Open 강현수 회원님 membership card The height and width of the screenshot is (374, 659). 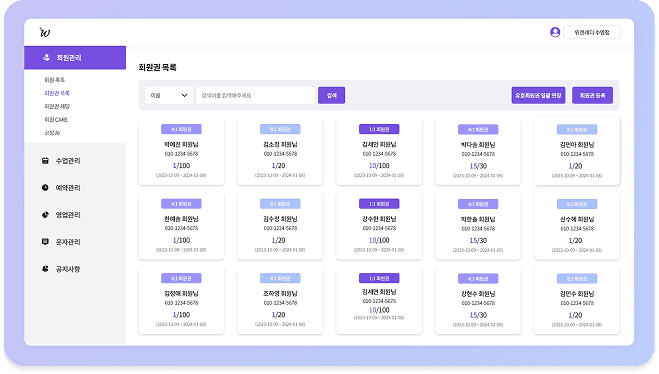478,300
